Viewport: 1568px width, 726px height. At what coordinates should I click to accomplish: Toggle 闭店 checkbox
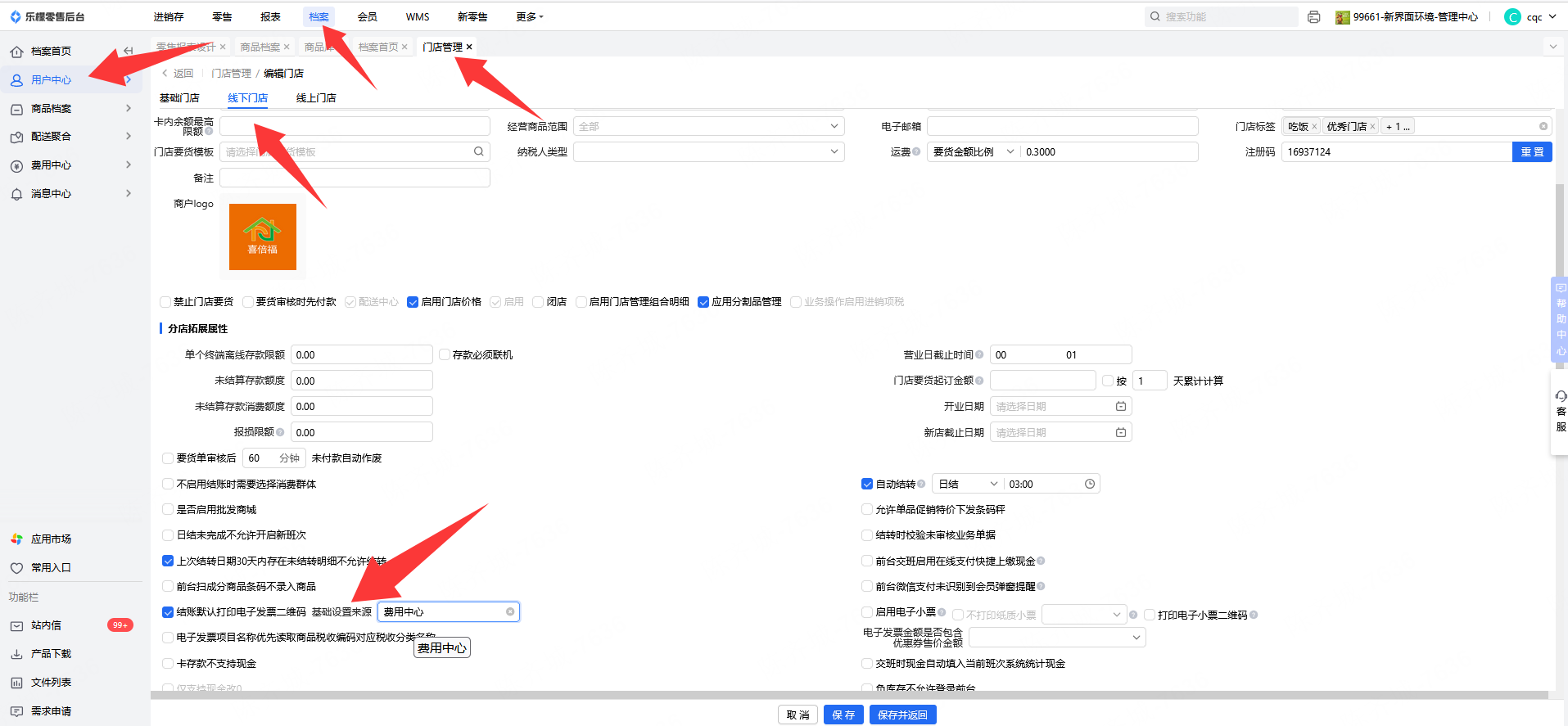tap(538, 302)
